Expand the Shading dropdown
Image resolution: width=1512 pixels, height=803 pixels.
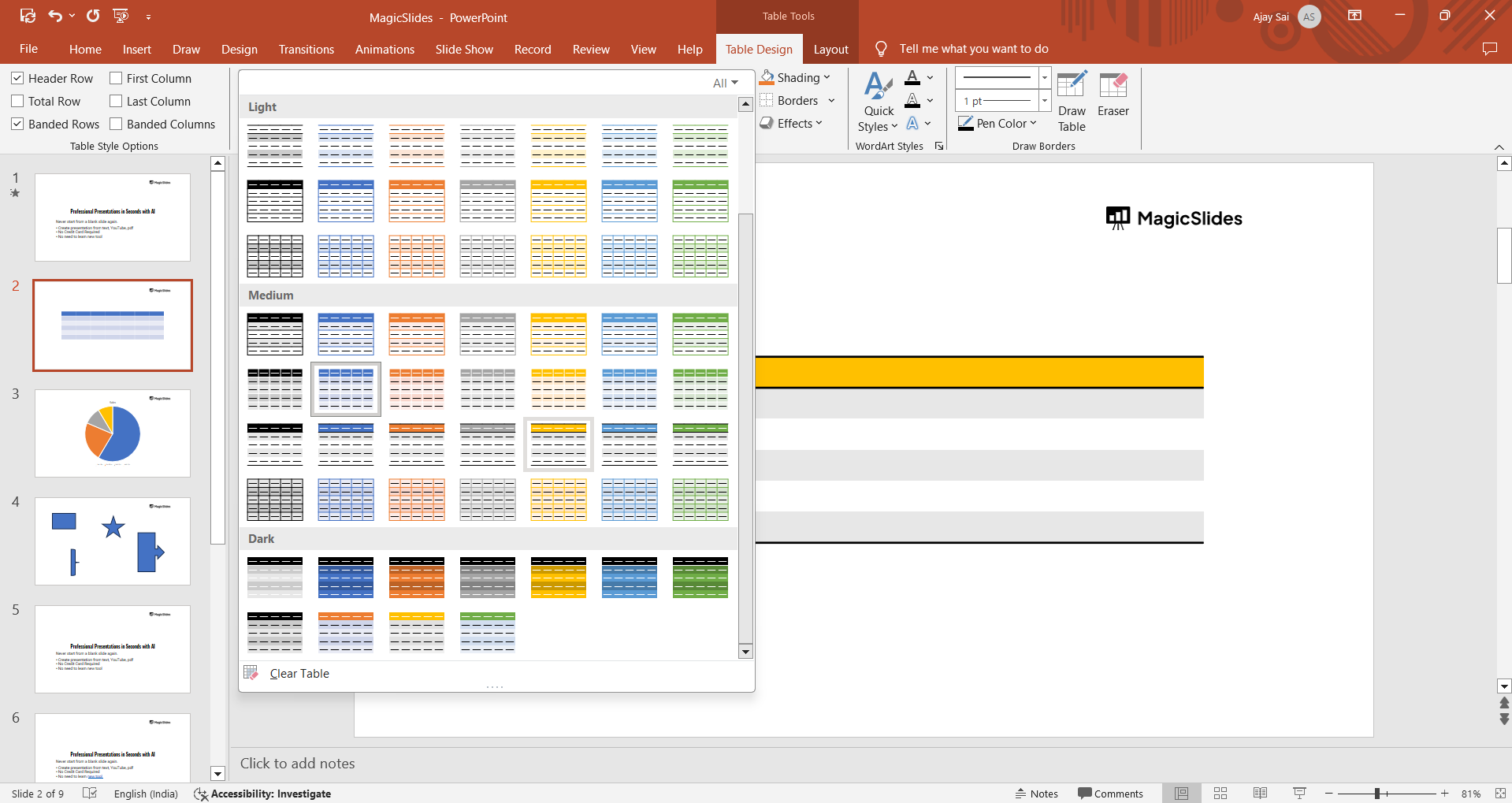click(796, 78)
